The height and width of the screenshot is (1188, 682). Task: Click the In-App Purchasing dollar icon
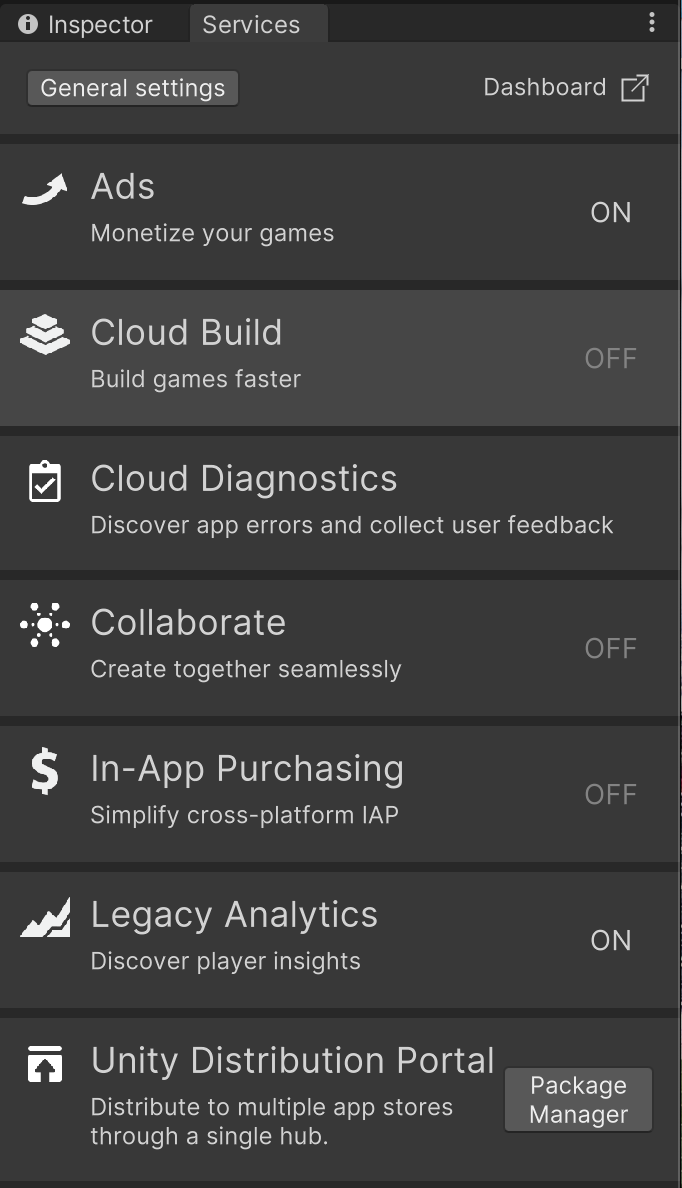(x=44, y=769)
